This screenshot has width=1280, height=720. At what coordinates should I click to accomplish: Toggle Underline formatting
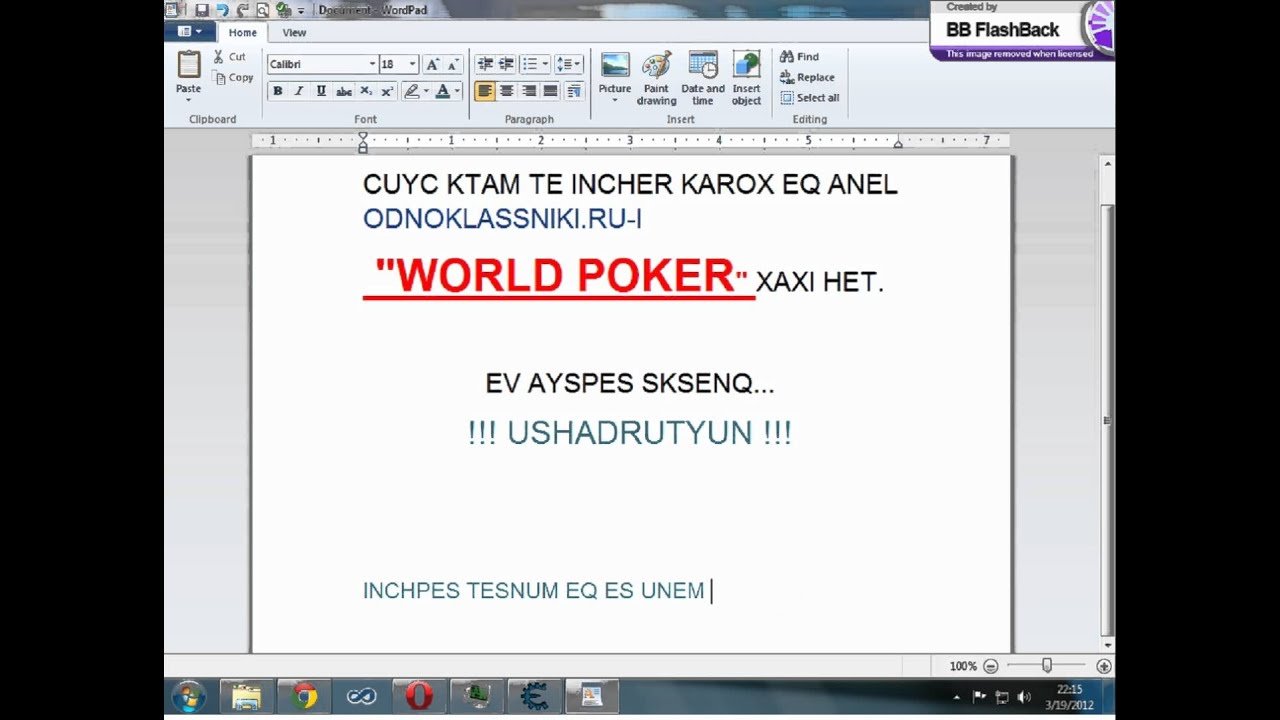coord(321,91)
